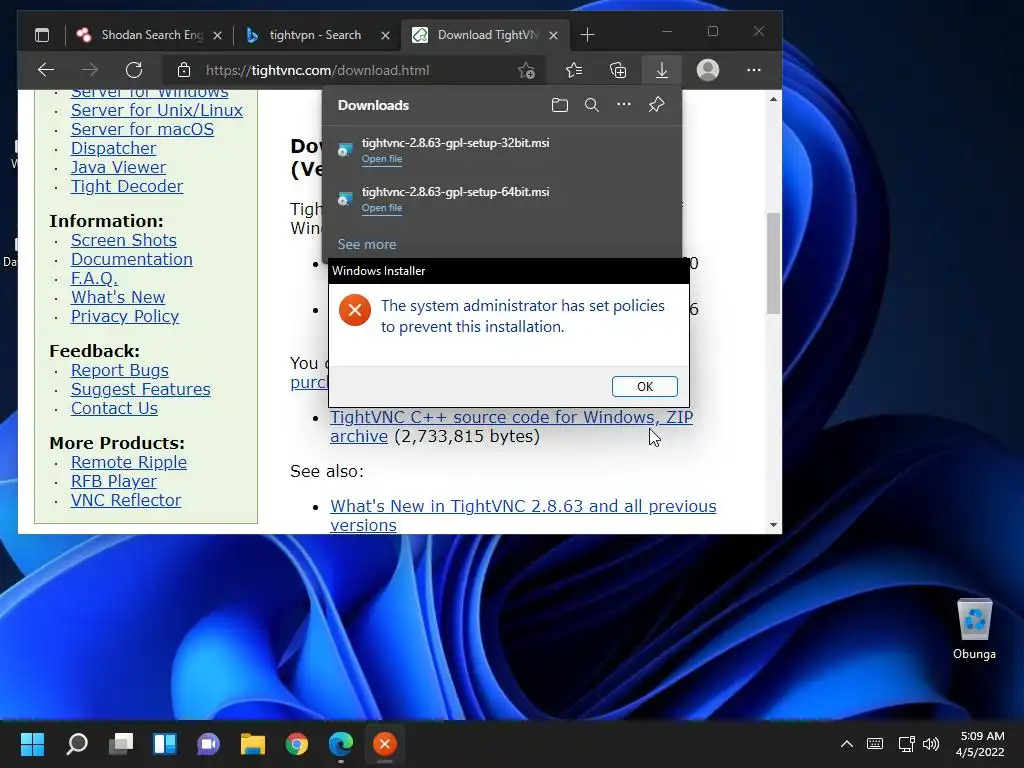Open the volume speaker tray icon
The height and width of the screenshot is (768, 1024).
click(x=931, y=744)
